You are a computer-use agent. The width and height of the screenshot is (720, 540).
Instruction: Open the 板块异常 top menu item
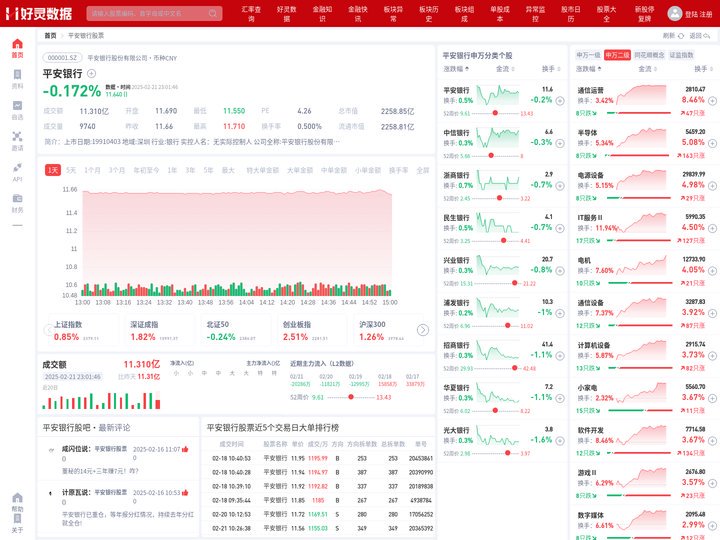(393, 14)
